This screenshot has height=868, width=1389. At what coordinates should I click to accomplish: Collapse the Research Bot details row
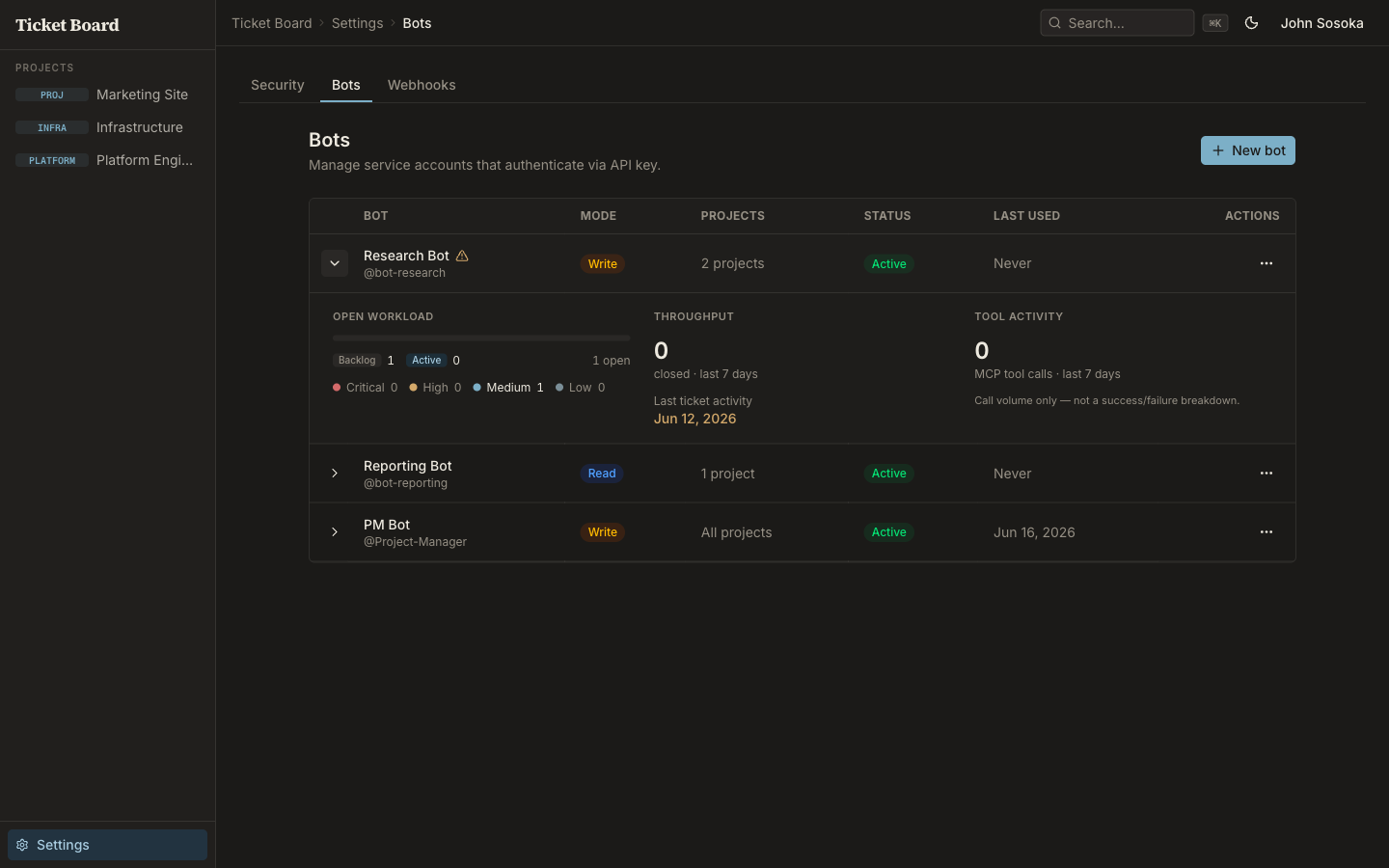tap(335, 263)
